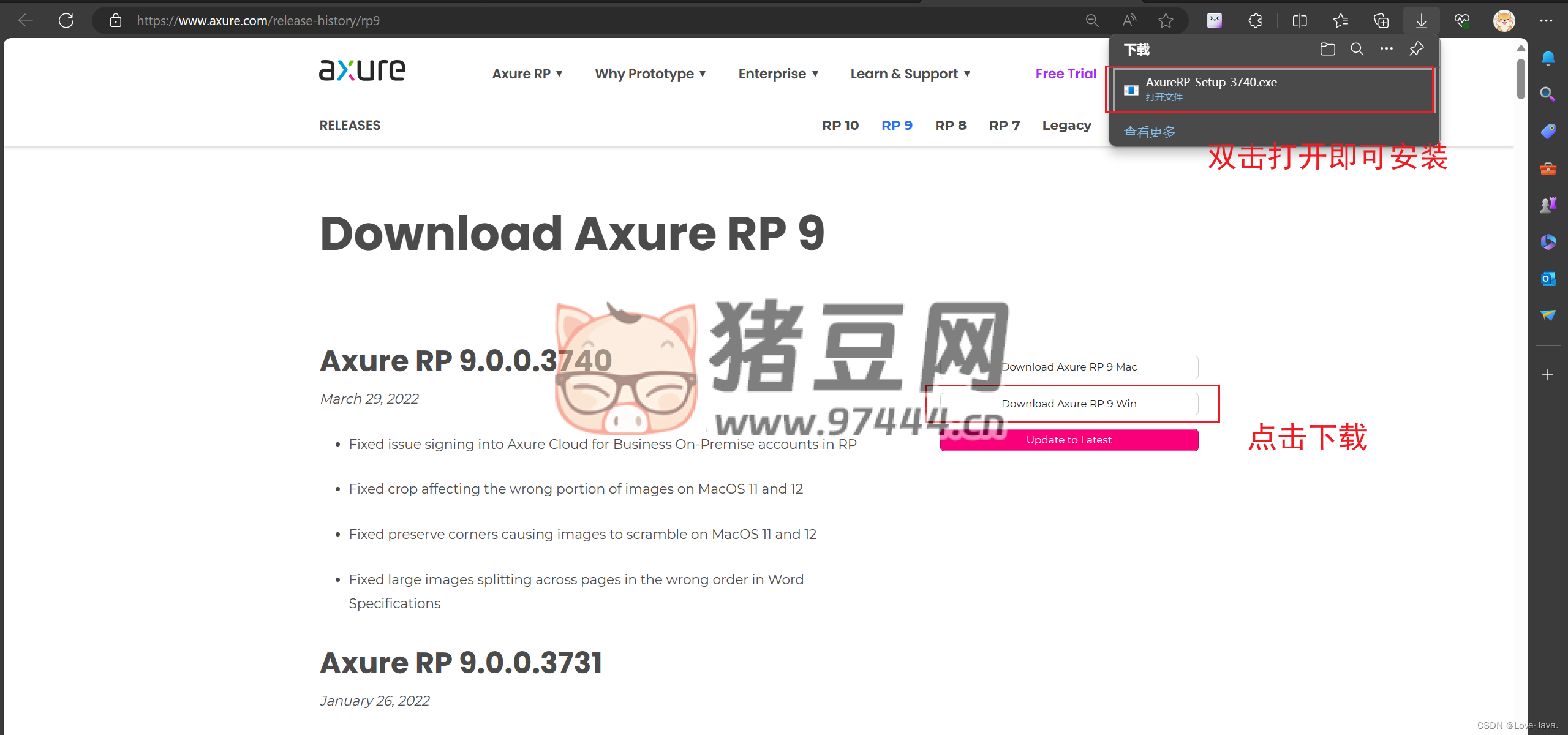Image resolution: width=1568 pixels, height=735 pixels.
Task: Expand the Learn & Support dropdown menu
Action: [910, 73]
